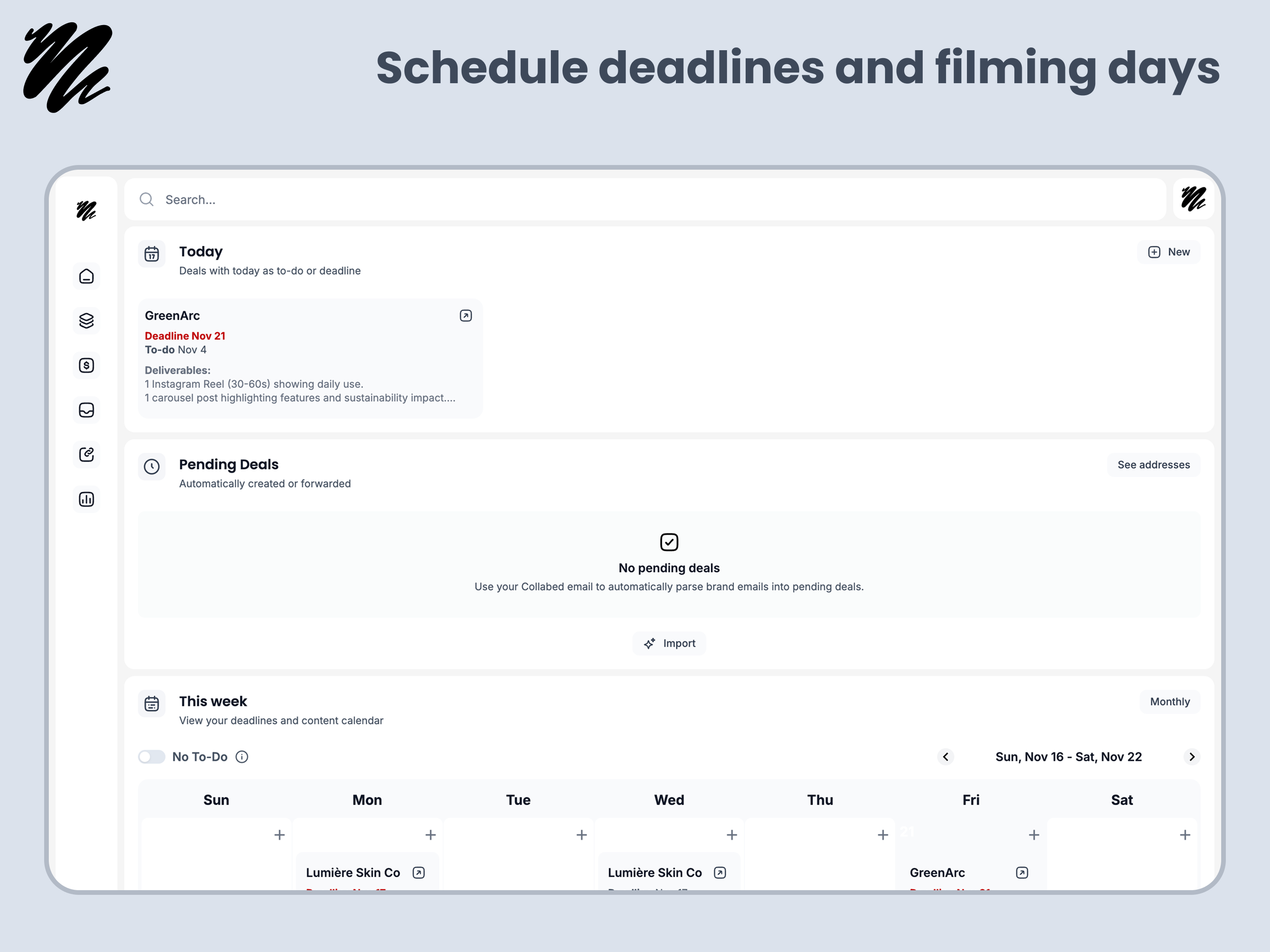Click the To-do Nov 4 text
1270x952 pixels.
point(176,350)
